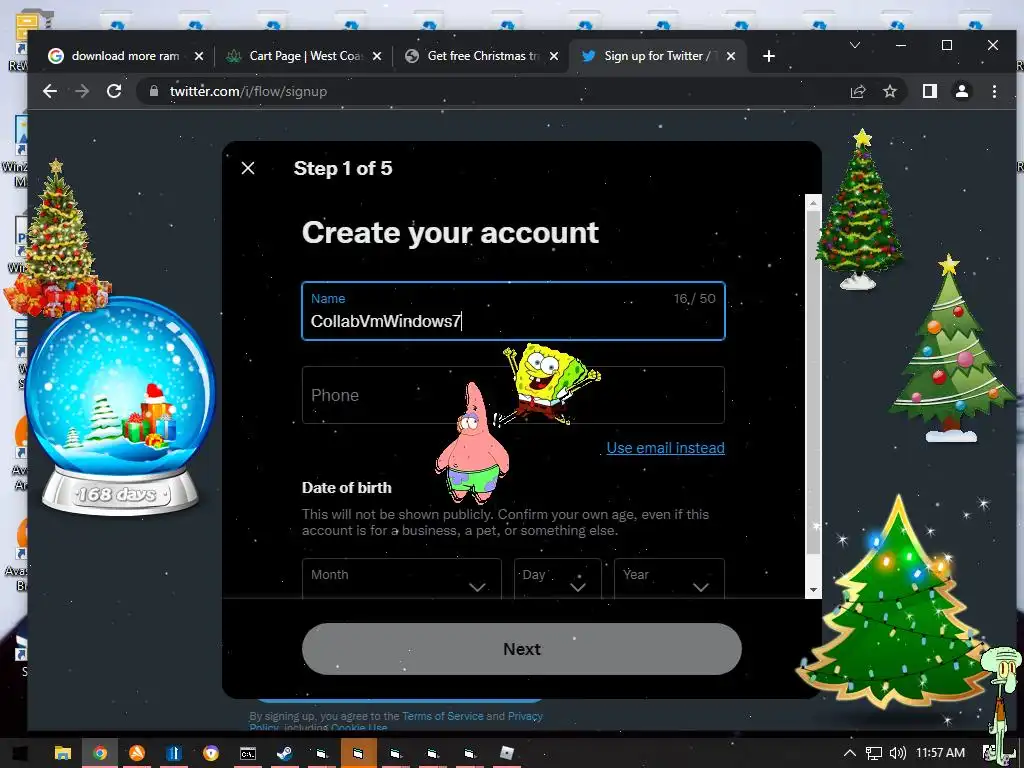Open the volume control tray icon
Image resolution: width=1024 pixels, height=768 pixels.
click(898, 753)
